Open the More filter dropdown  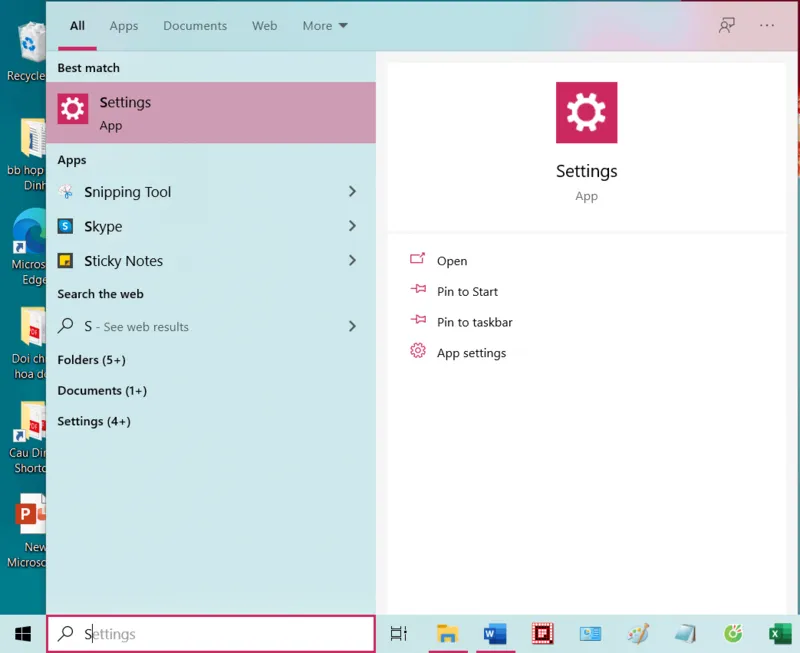[x=325, y=26]
